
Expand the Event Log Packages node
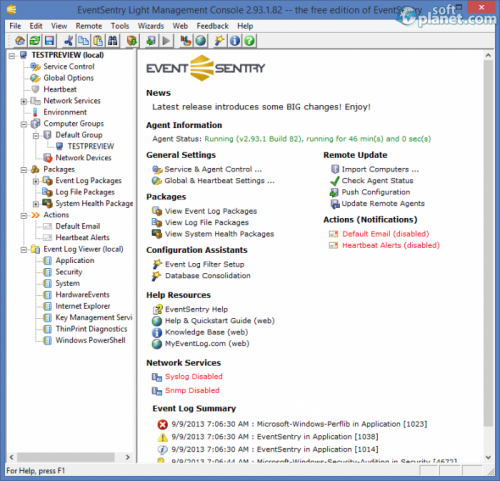tap(36, 181)
